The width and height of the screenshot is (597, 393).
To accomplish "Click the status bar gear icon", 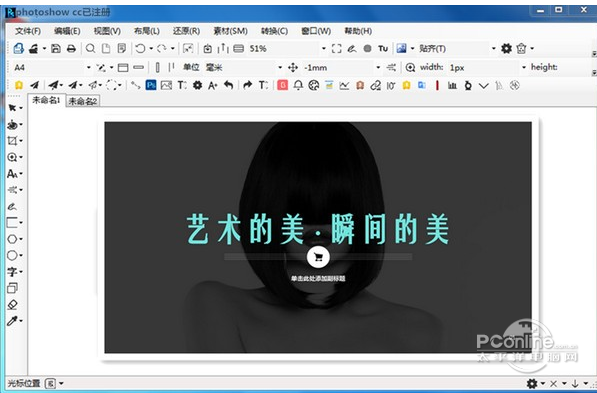I will point(532,383).
